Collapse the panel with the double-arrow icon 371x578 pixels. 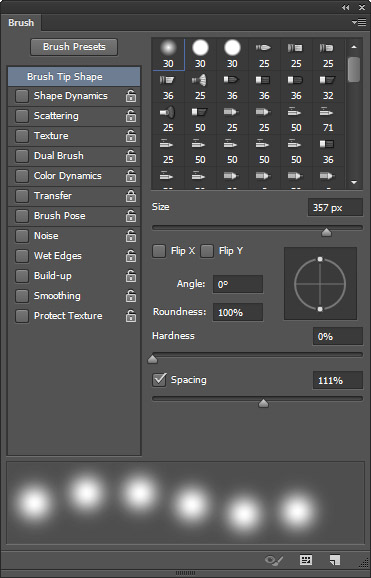click(x=345, y=7)
